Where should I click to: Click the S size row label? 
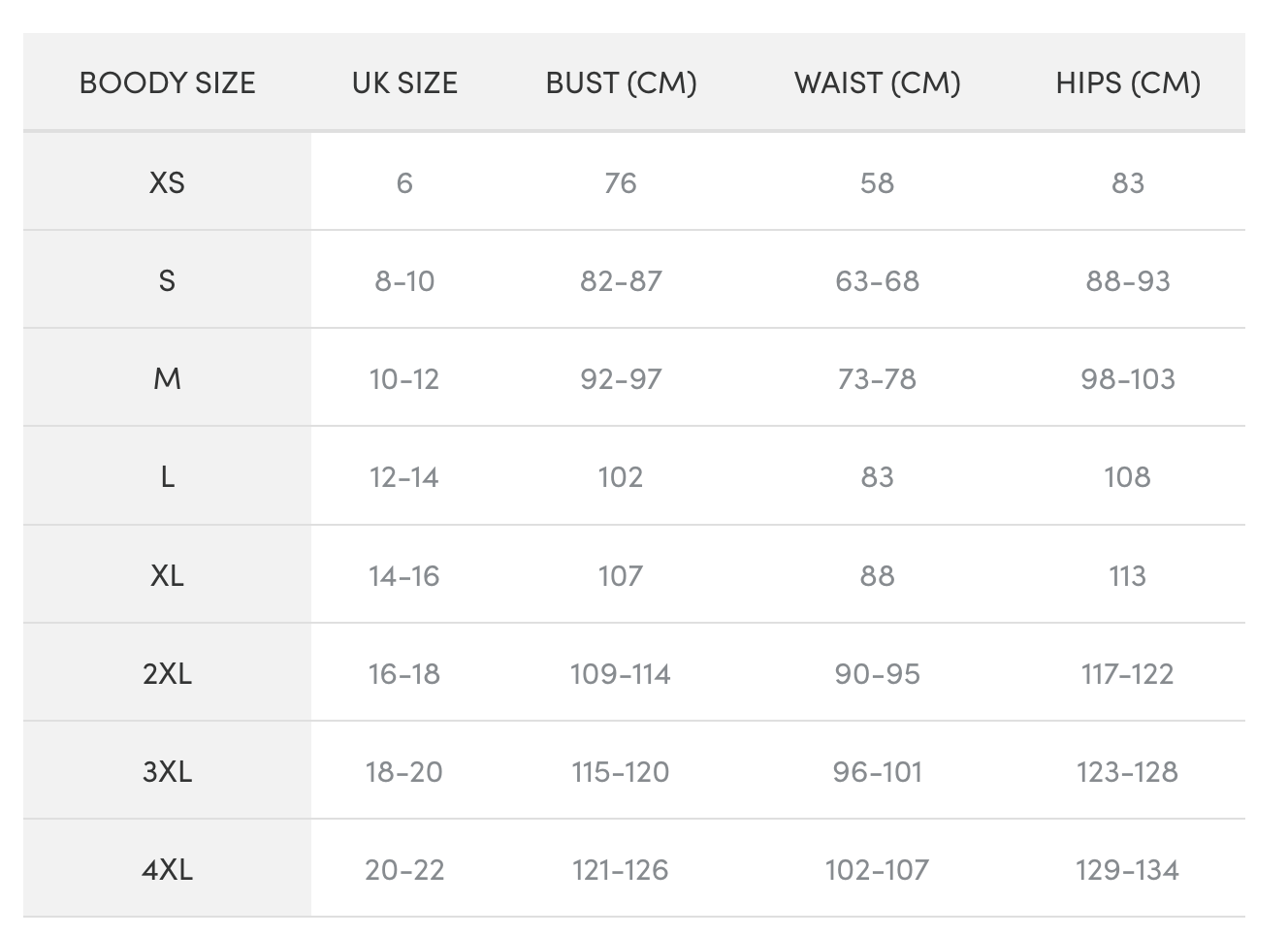[x=167, y=281]
